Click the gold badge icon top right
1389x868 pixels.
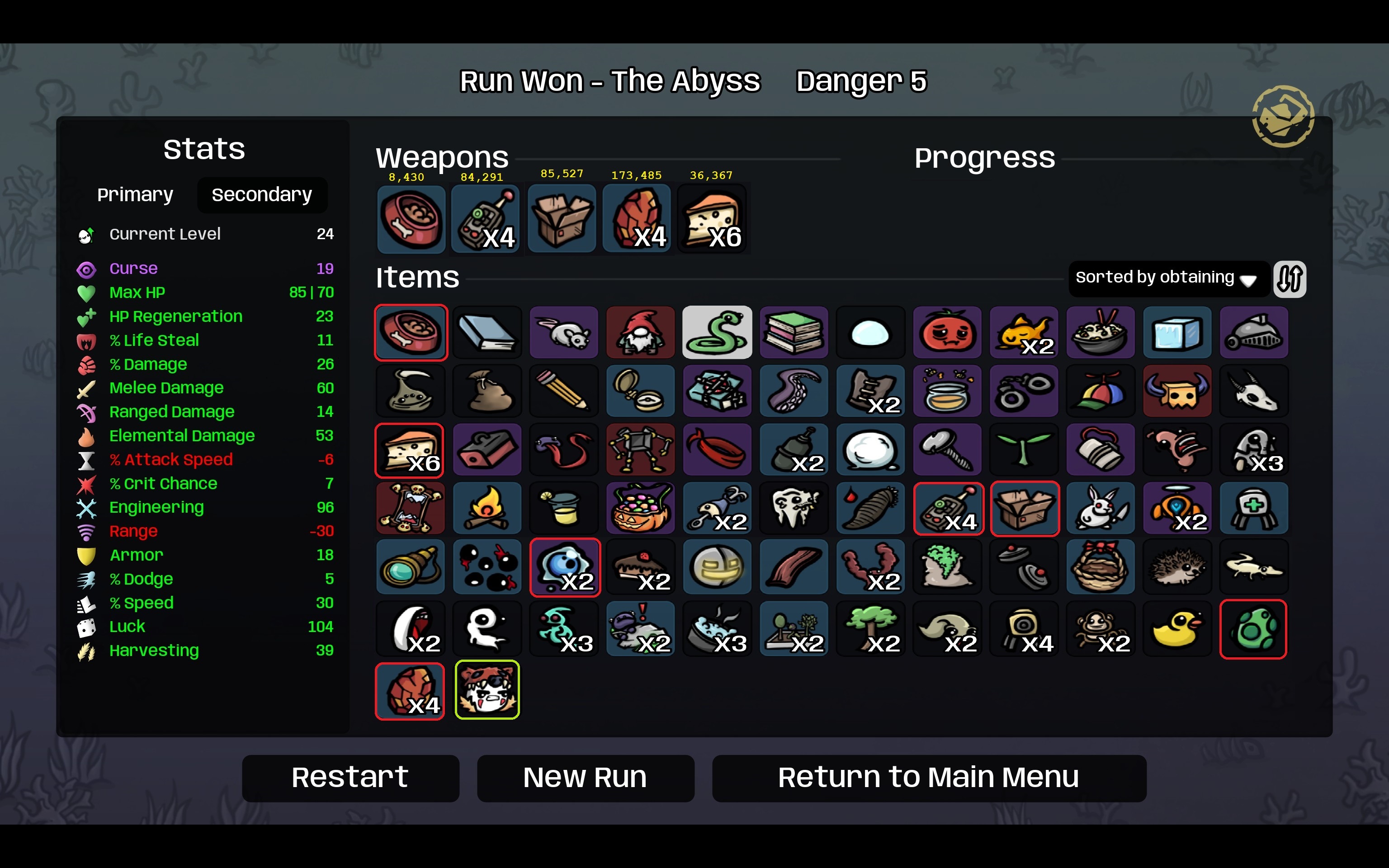[x=1283, y=117]
